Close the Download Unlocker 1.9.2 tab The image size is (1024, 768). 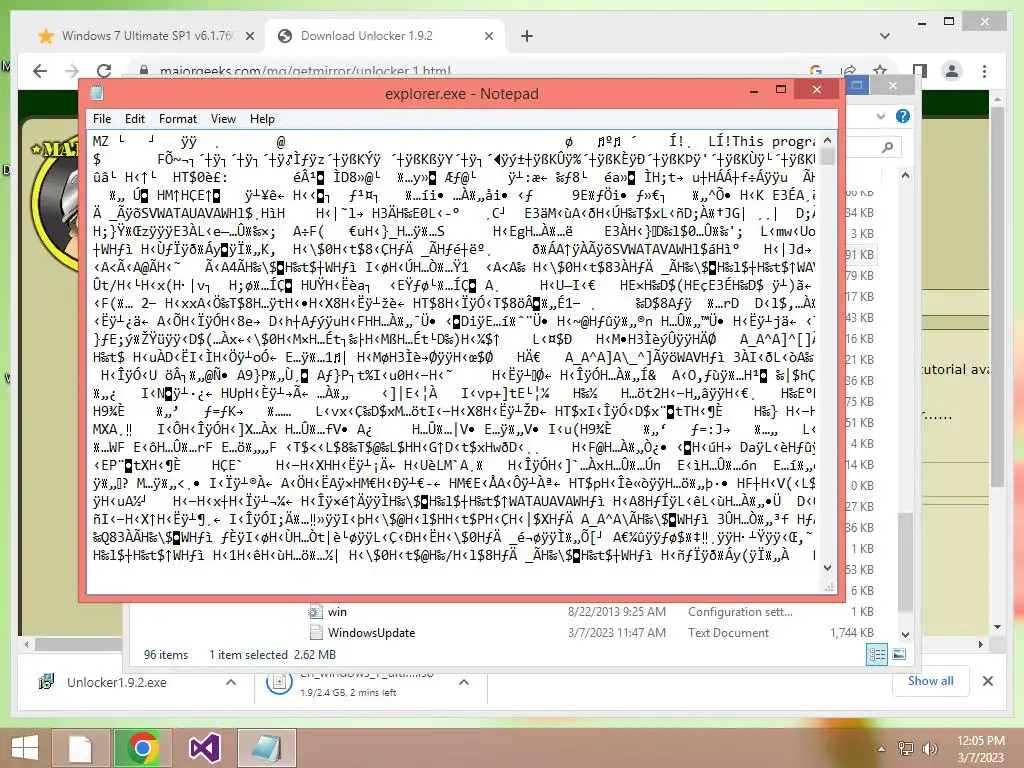[488, 37]
